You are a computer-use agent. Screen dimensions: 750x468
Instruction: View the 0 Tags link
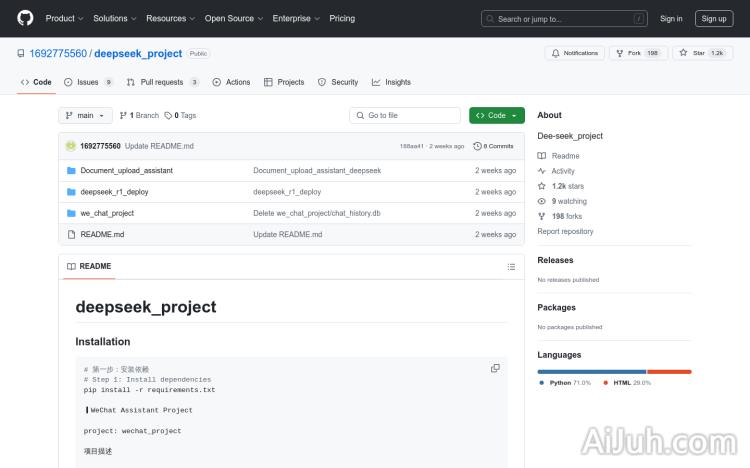pos(180,115)
